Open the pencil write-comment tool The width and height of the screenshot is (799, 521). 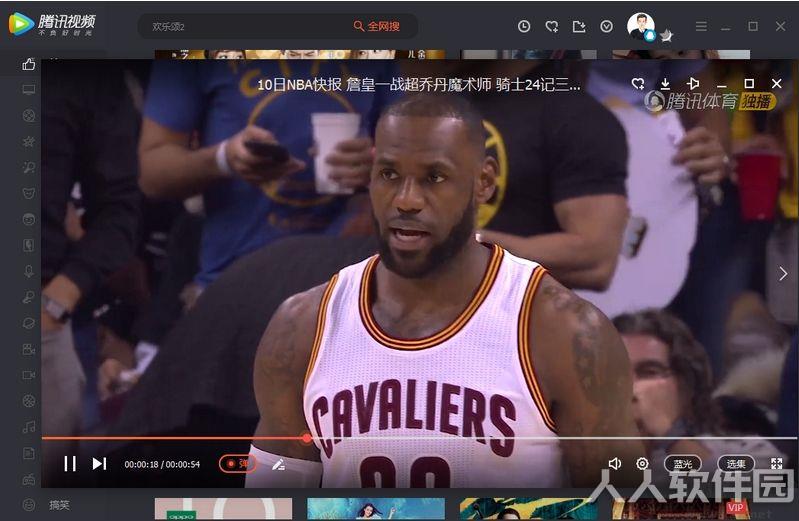pos(278,464)
